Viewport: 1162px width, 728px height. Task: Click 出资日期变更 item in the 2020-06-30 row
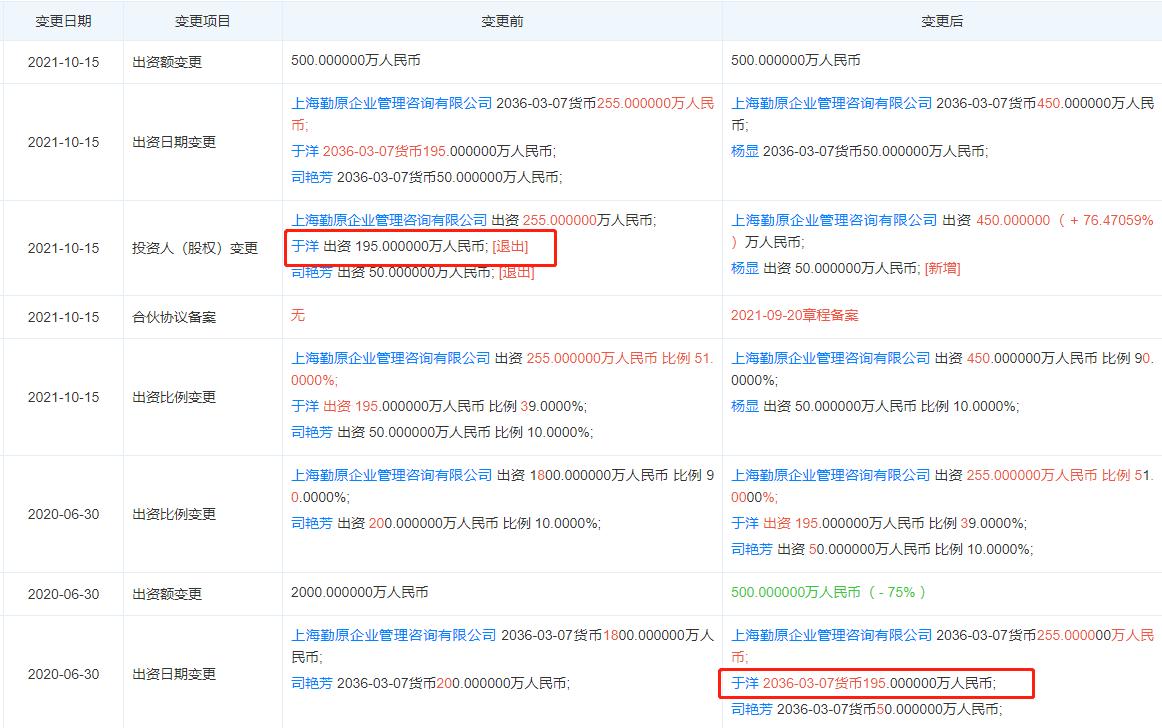(174, 675)
